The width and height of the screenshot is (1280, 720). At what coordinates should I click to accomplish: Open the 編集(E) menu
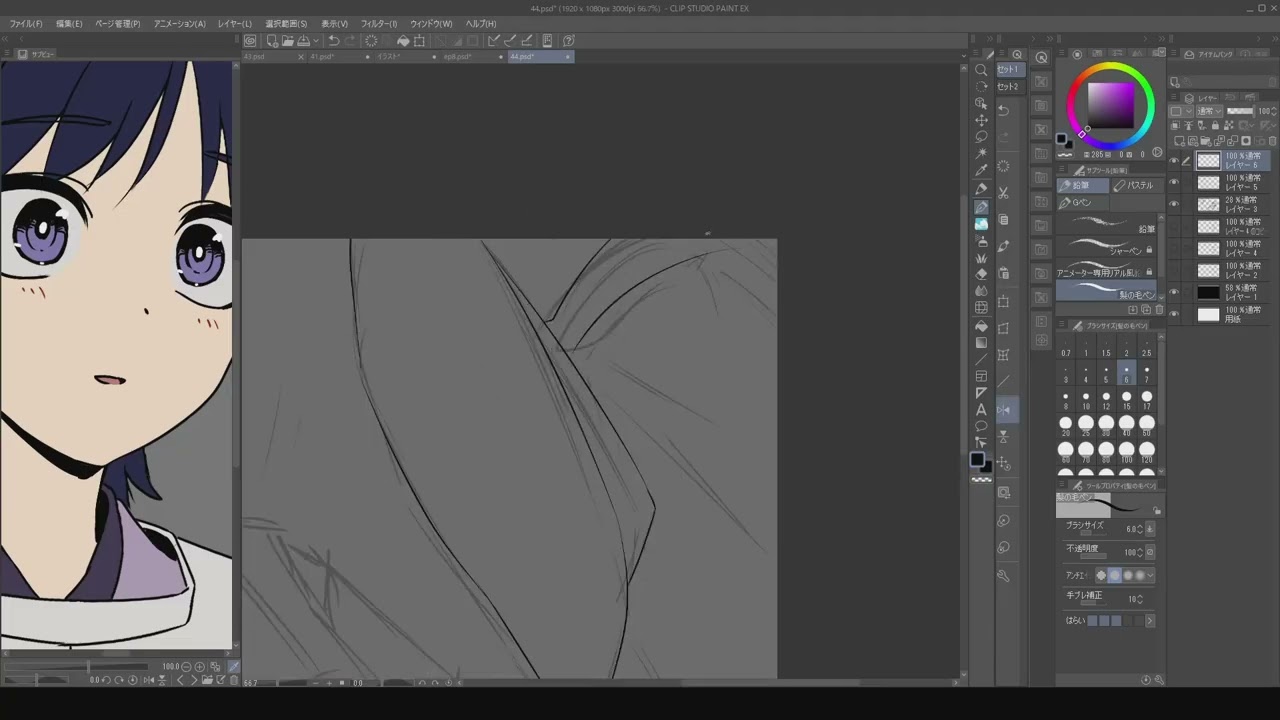pyautogui.click(x=69, y=23)
